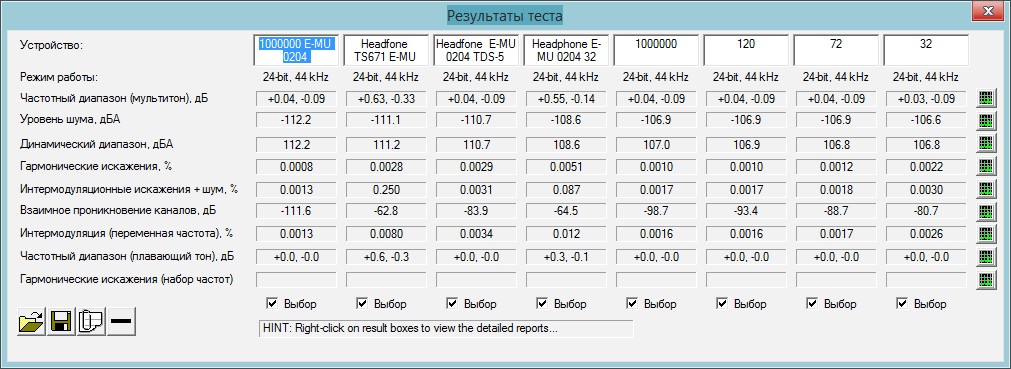
Task: Click swept tone response value +0.3, -0.1
Action: (566, 257)
